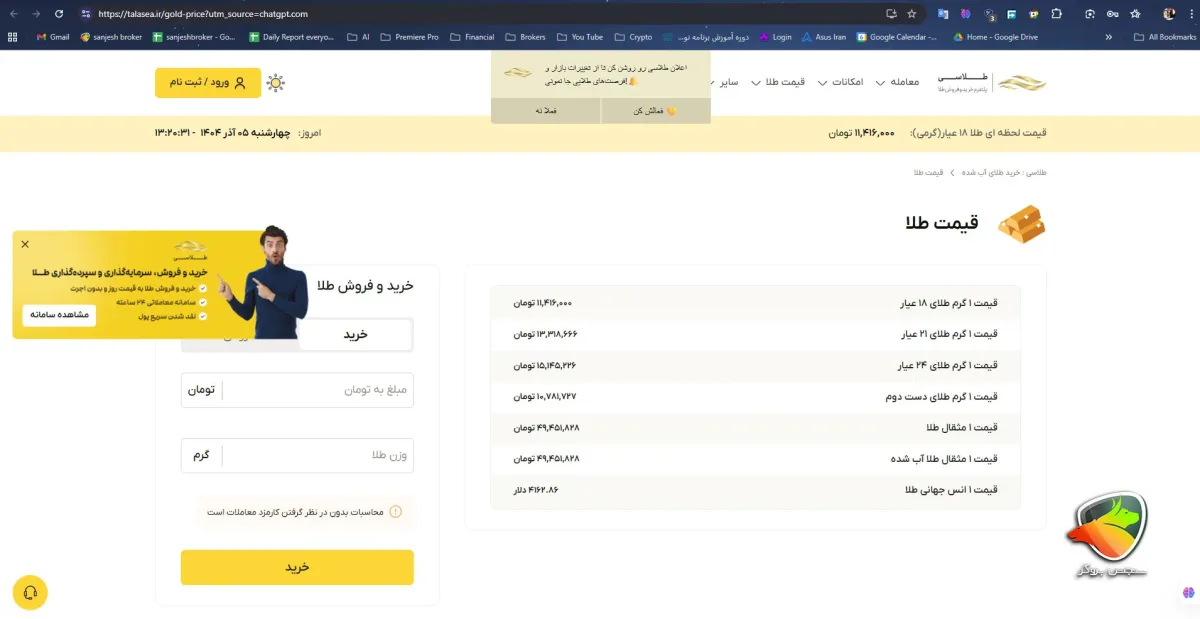Screen dimensions: 1200x619
Task: Open the Financial bookmarks folder
Action: coord(472,37)
